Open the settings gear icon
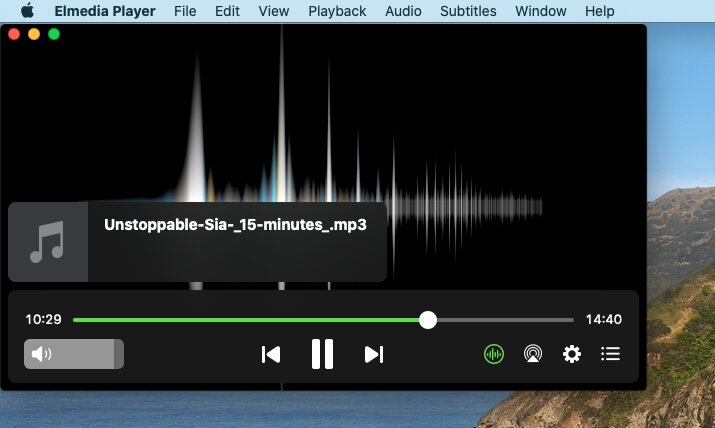The height and width of the screenshot is (428, 715). click(572, 354)
